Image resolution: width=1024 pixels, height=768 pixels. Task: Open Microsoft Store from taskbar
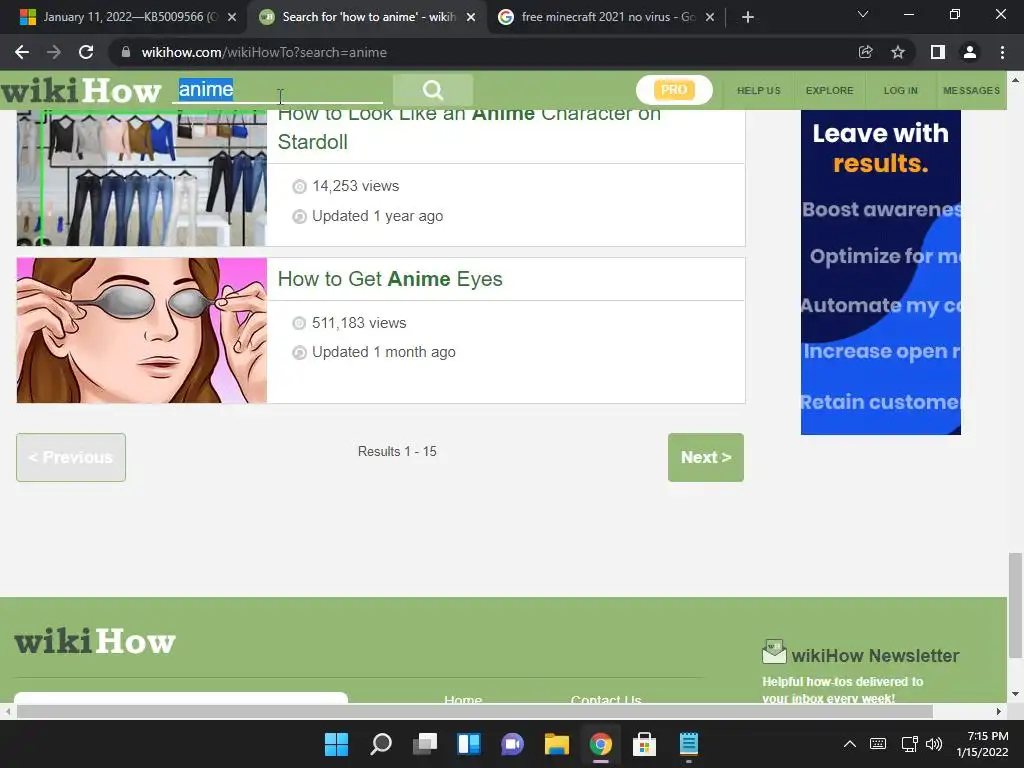click(645, 744)
